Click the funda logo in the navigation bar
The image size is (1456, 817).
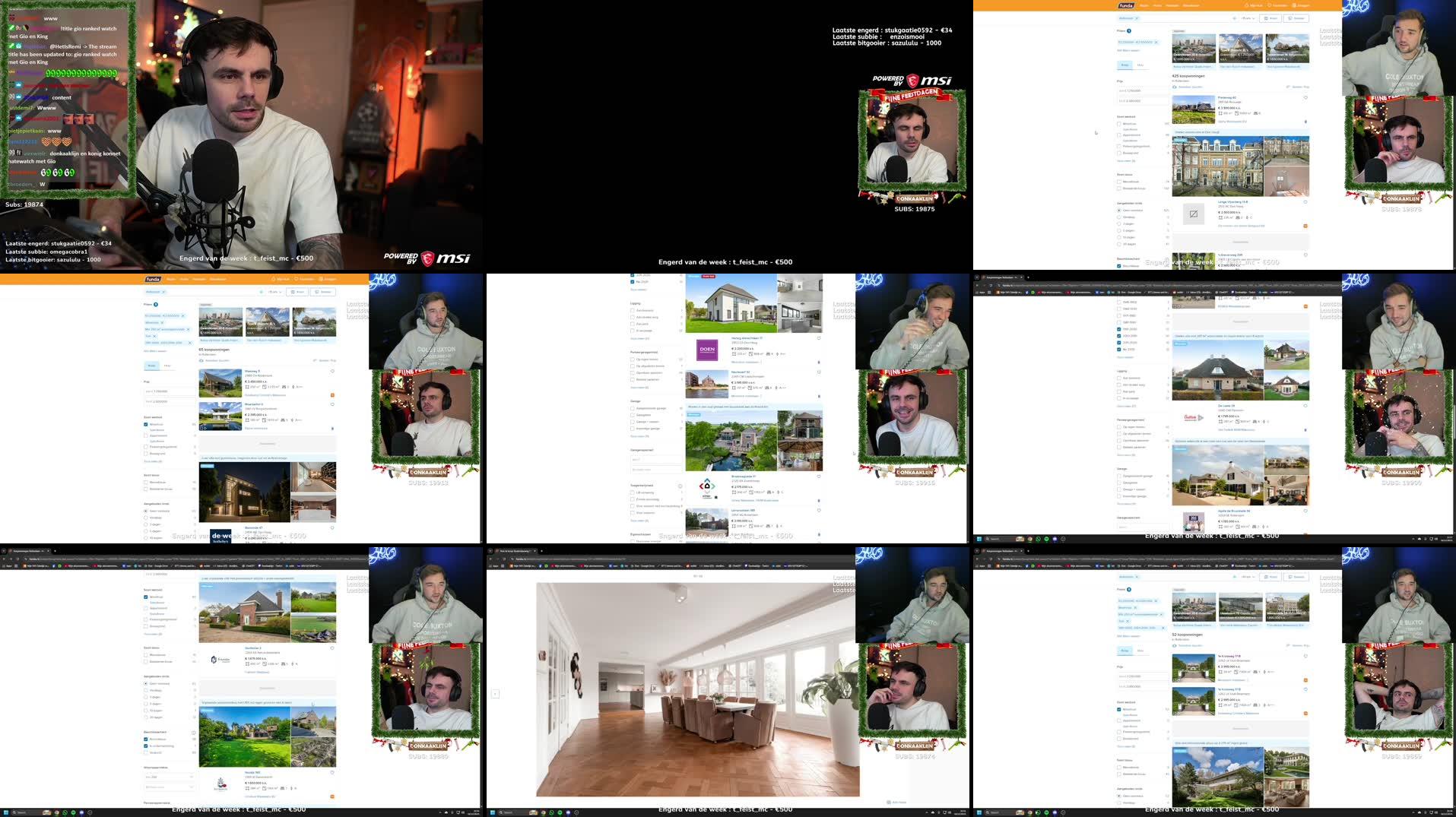click(x=1126, y=5)
